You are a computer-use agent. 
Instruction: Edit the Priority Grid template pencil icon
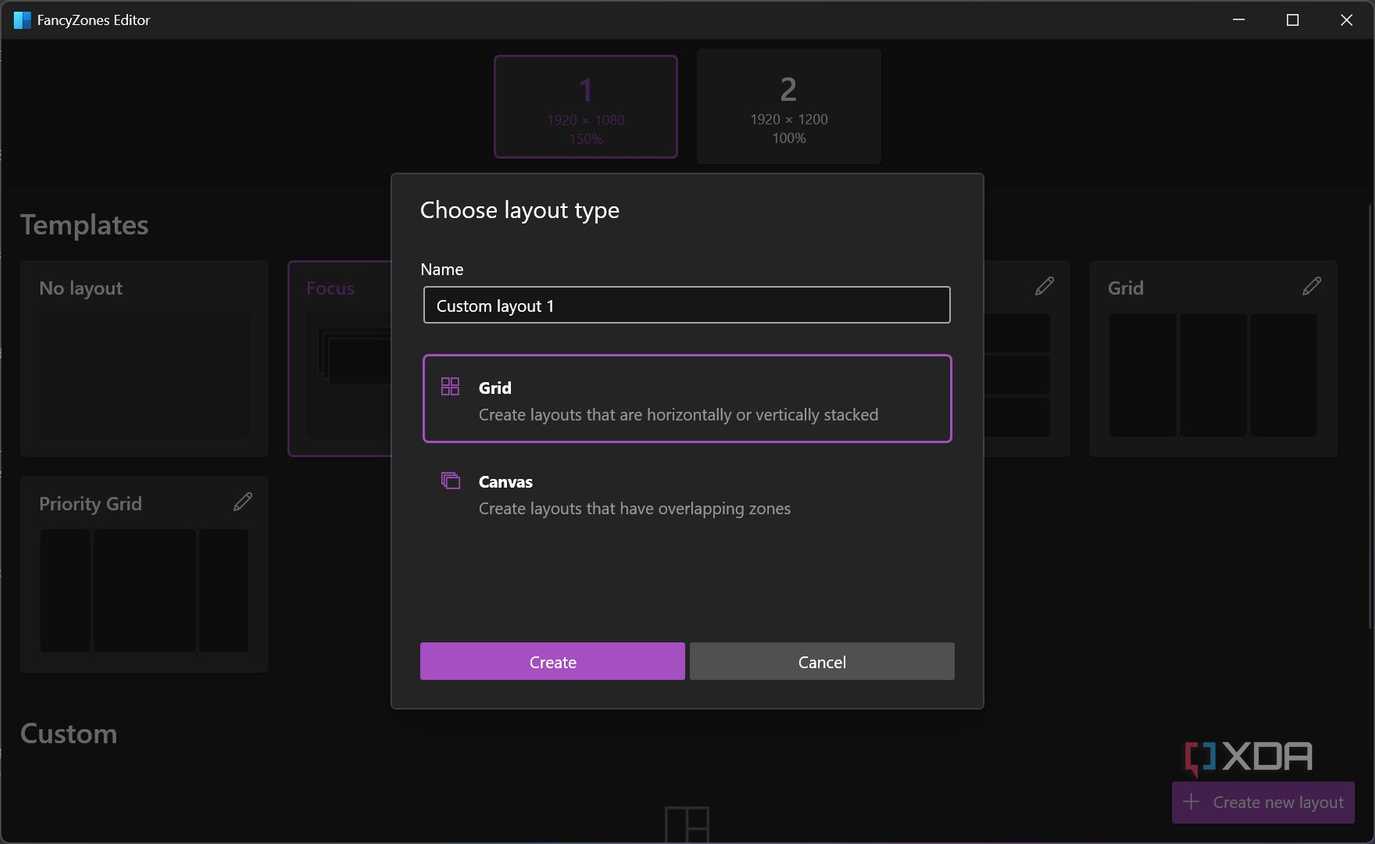(x=243, y=502)
